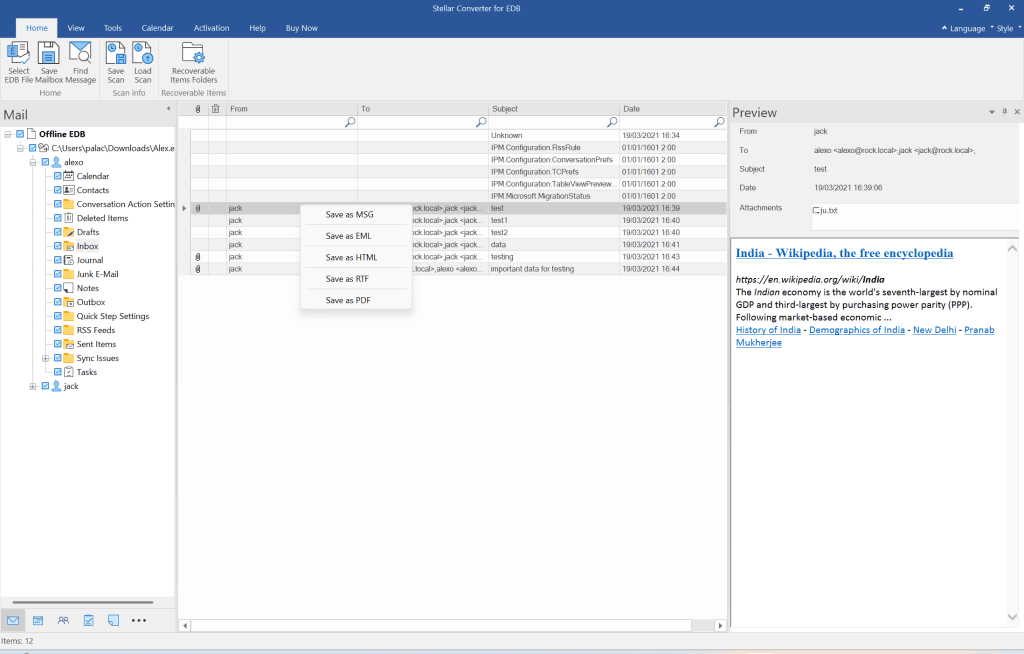The height and width of the screenshot is (654, 1024).
Task: Uncheck the Inbox folder checkbox
Action: (x=57, y=246)
